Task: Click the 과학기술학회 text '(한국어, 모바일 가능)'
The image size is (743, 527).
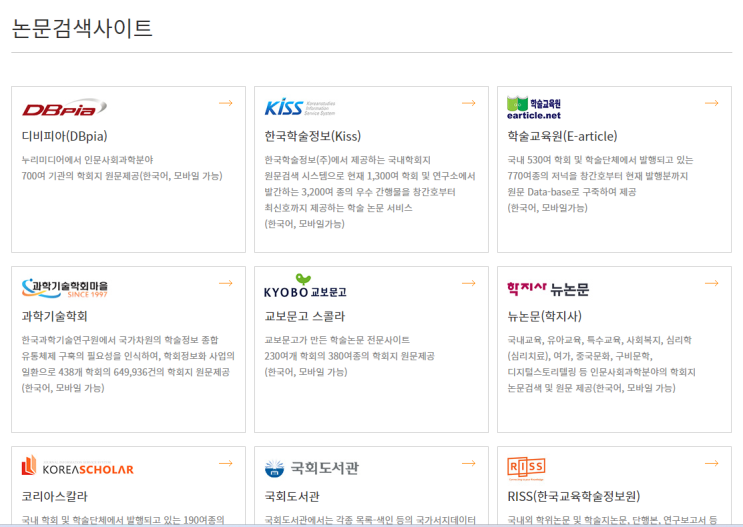Action: tap(63, 388)
